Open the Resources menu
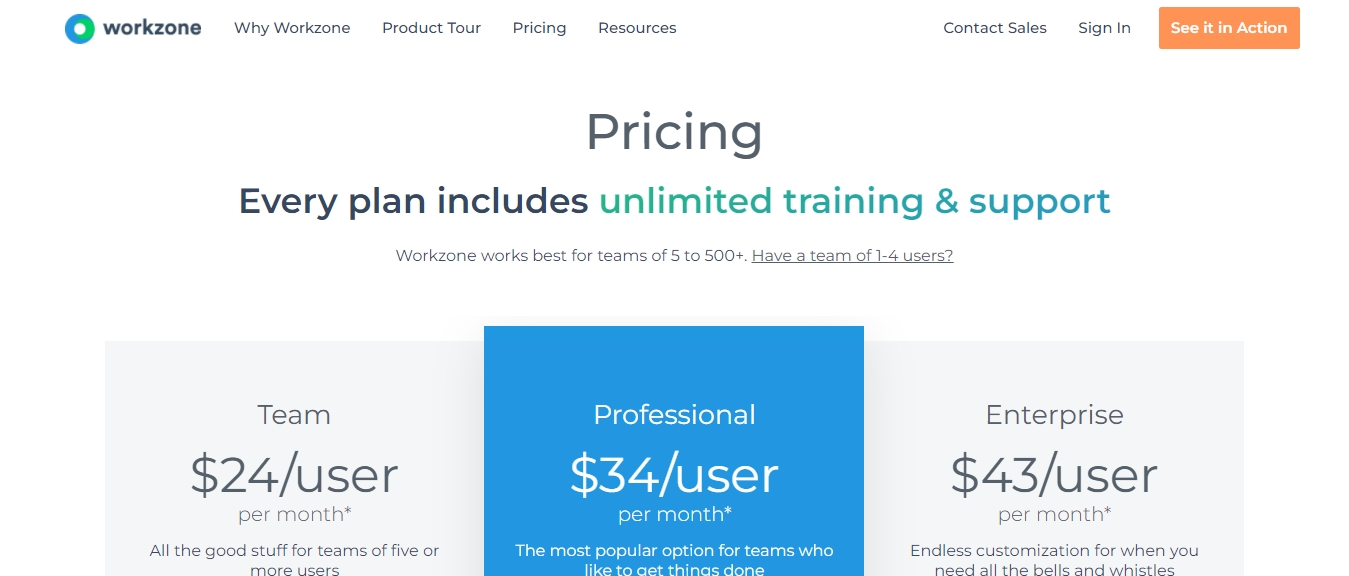 [x=637, y=28]
